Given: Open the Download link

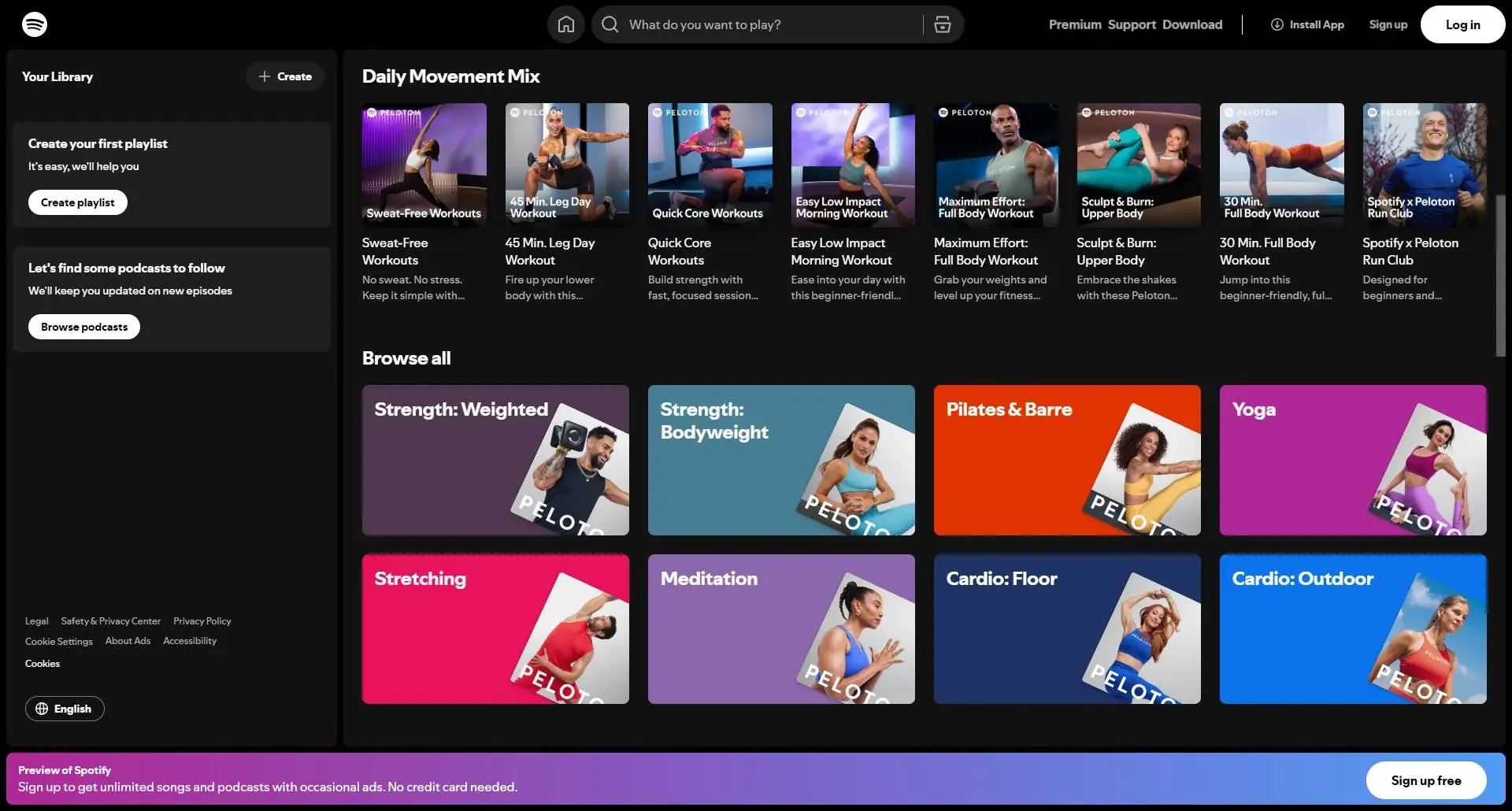Looking at the screenshot, I should tap(1192, 24).
